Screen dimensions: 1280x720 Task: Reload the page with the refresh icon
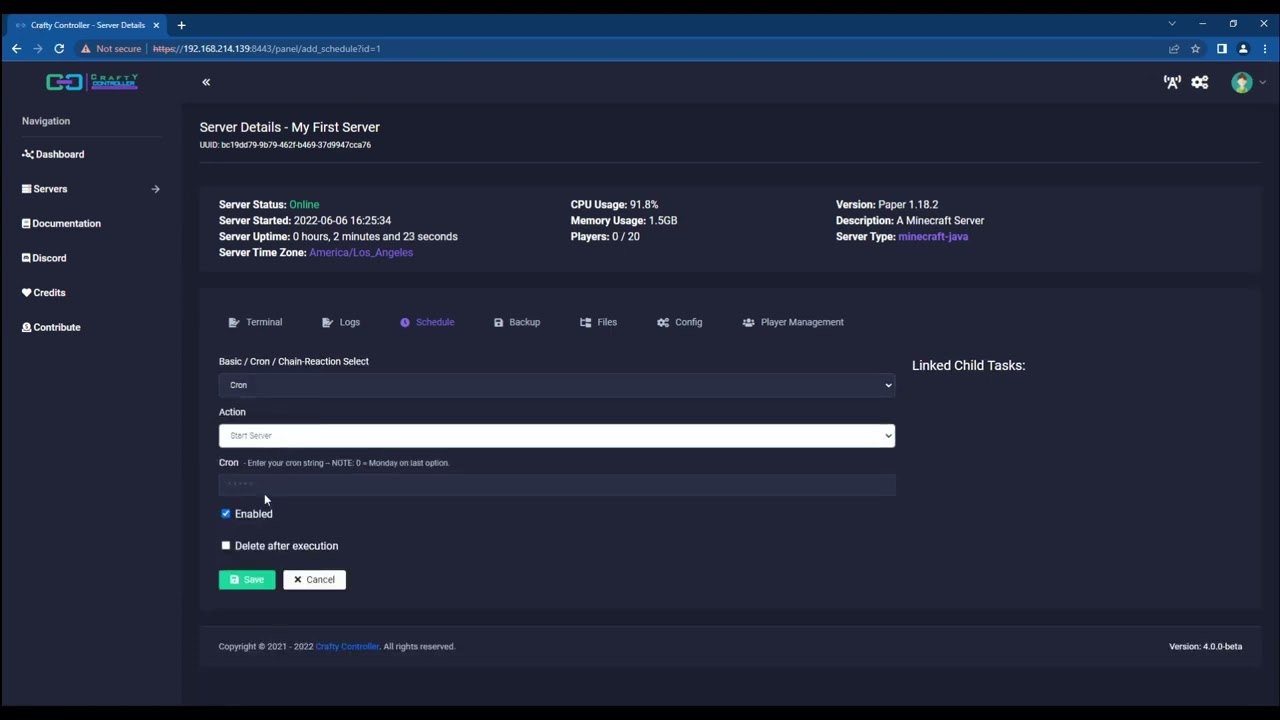pyautogui.click(x=60, y=49)
